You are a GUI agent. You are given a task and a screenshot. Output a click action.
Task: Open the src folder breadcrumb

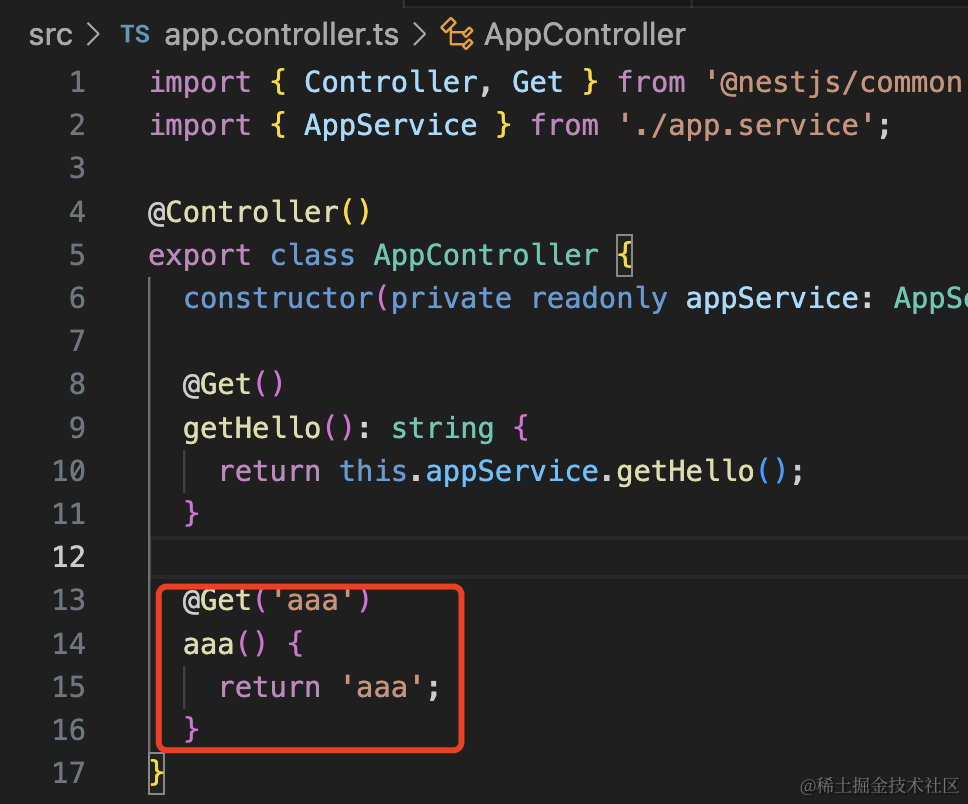click(50, 35)
